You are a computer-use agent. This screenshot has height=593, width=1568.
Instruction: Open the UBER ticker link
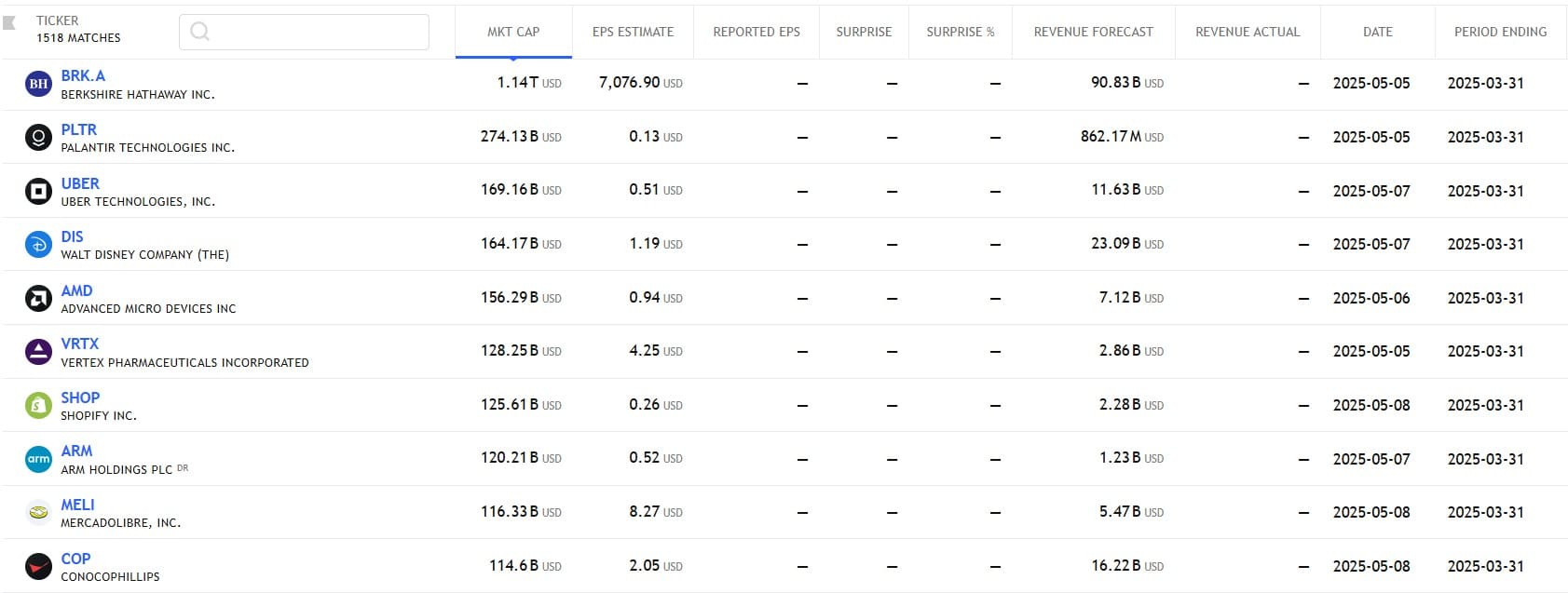[x=80, y=183]
